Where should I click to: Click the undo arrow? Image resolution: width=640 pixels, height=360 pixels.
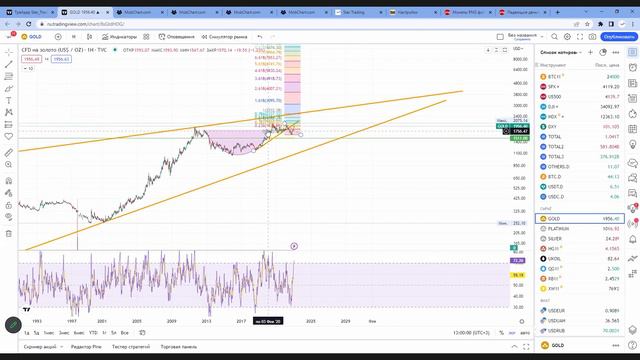[260, 37]
